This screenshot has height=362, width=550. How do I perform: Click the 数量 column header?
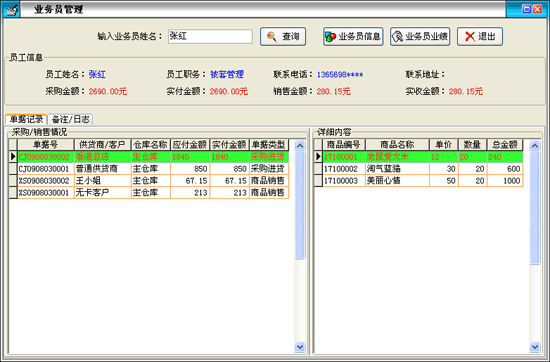(472, 145)
